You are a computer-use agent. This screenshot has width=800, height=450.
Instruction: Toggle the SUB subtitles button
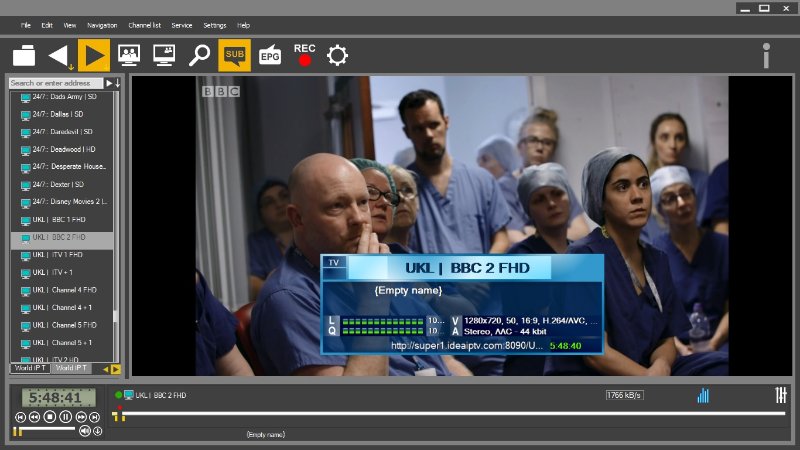click(234, 55)
